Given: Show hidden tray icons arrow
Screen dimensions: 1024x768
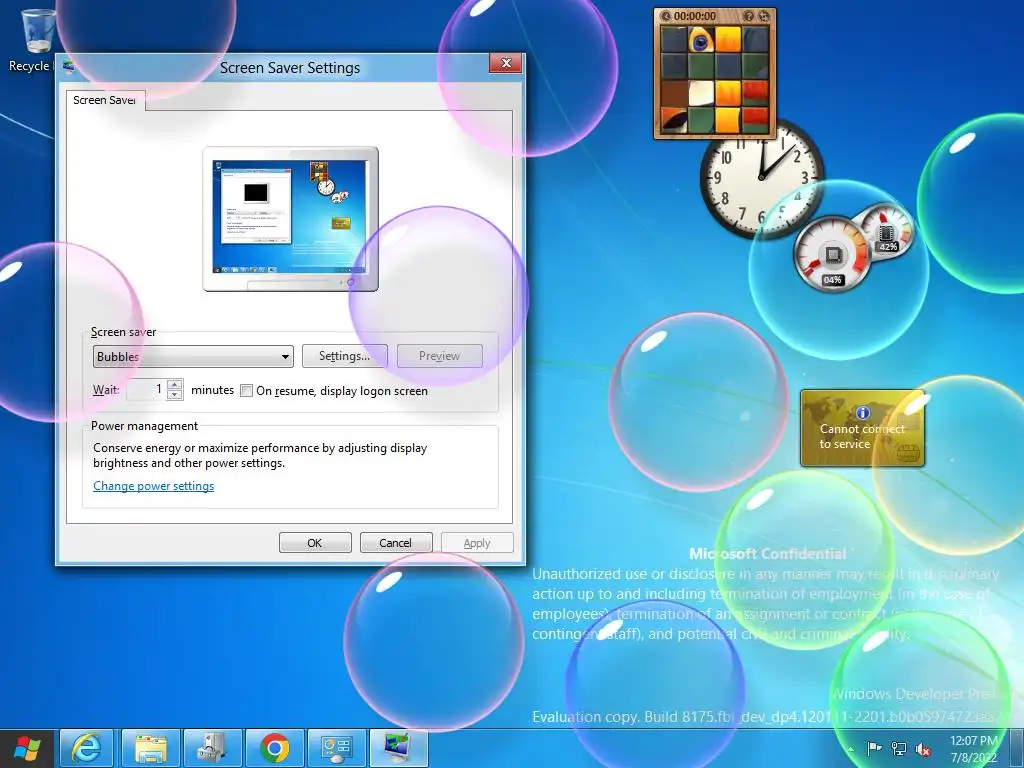Looking at the screenshot, I should (x=850, y=749).
